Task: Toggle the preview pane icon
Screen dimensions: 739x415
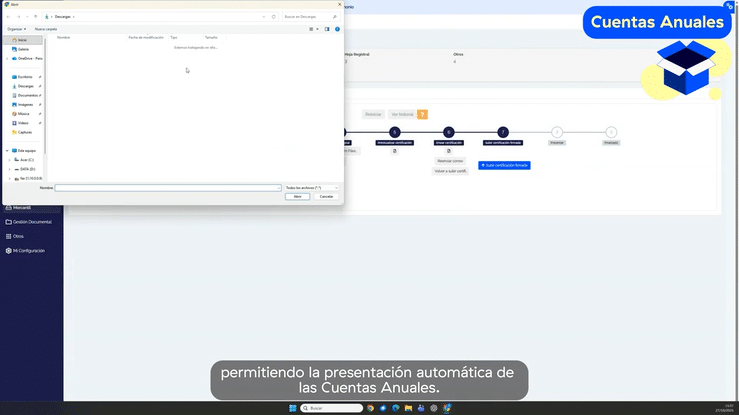Action: coord(327,29)
